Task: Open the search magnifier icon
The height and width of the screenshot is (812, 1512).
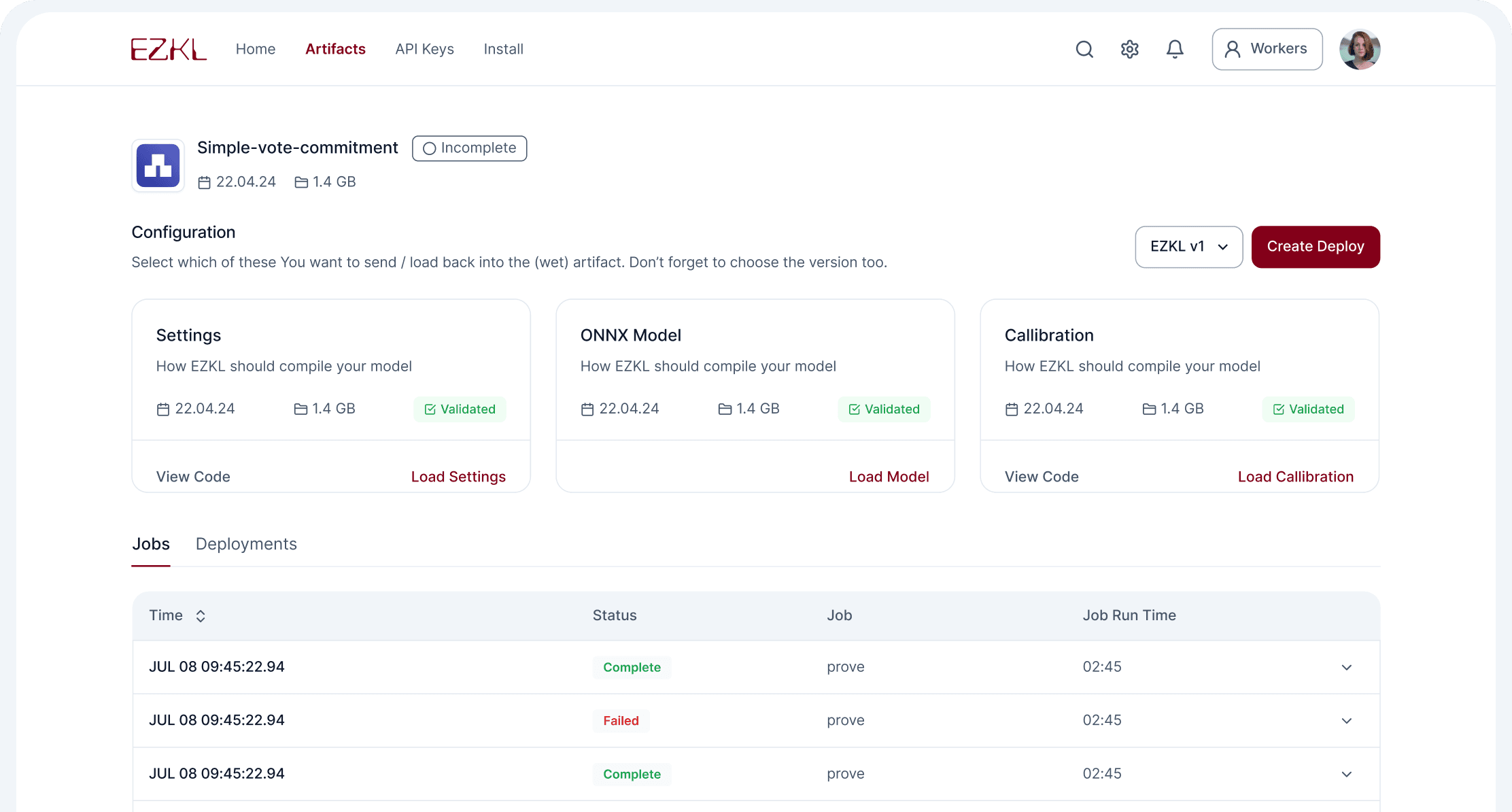Action: (1084, 49)
